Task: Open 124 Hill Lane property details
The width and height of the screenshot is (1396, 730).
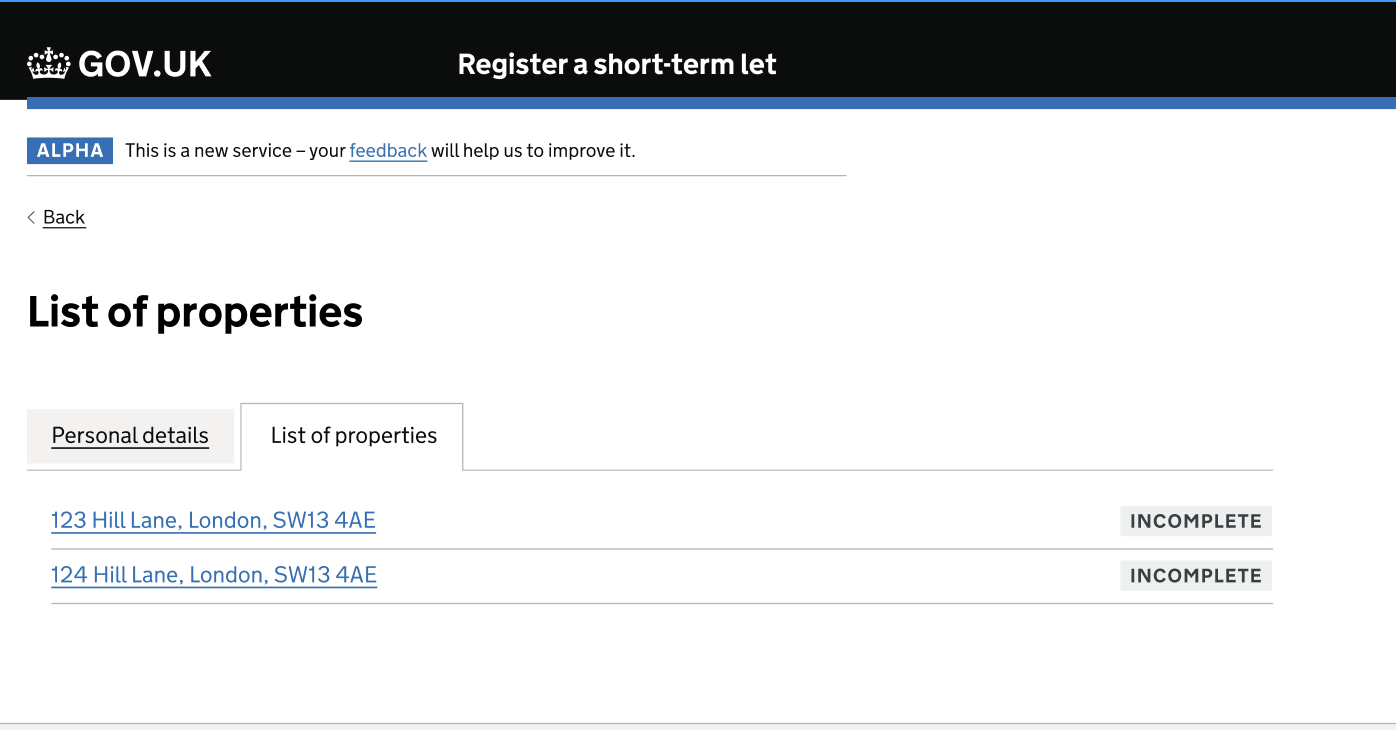Action: 214,575
